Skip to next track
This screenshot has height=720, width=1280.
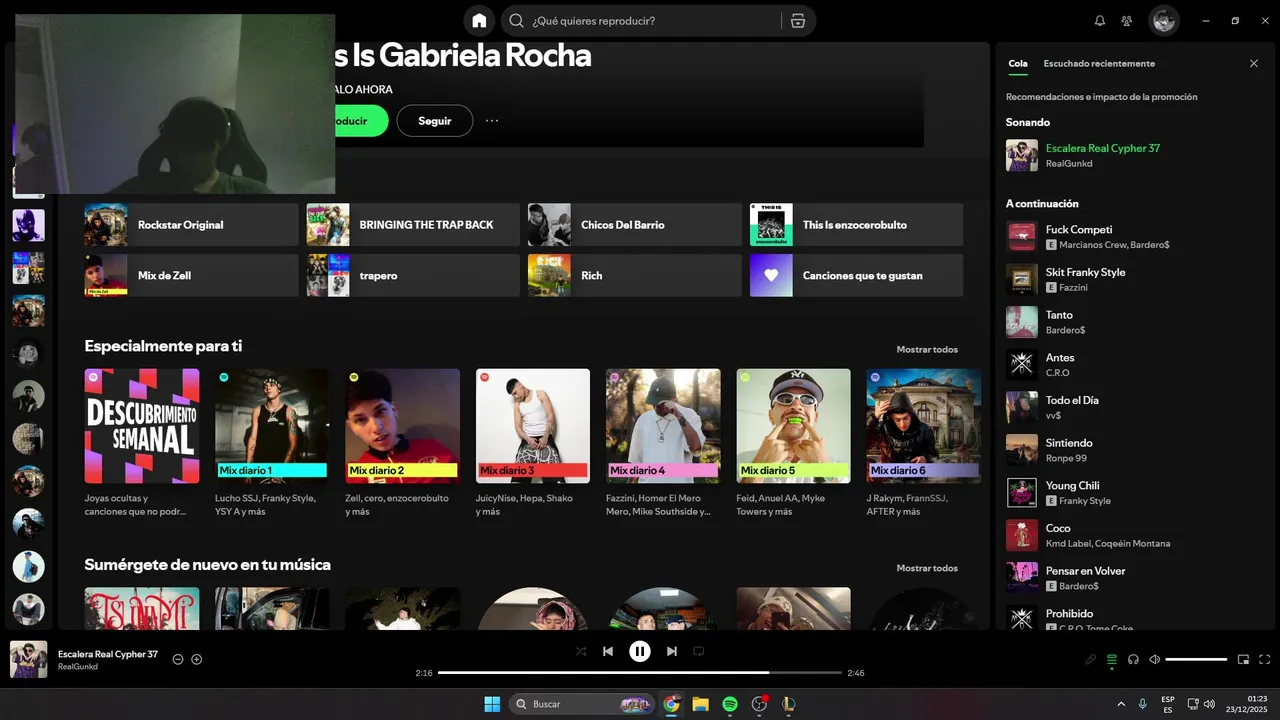point(672,651)
